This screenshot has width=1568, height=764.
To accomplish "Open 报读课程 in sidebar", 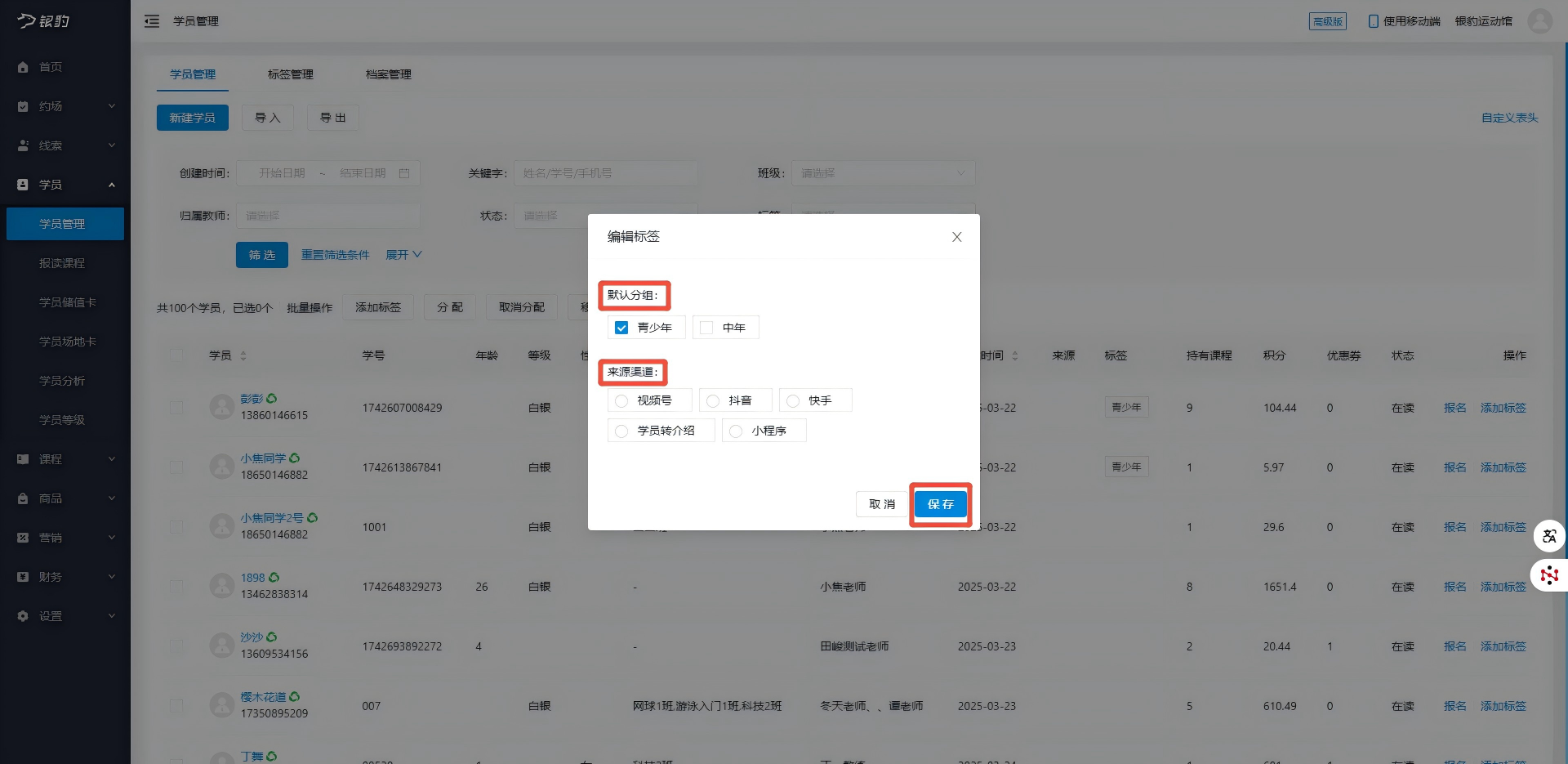I will 62,263.
